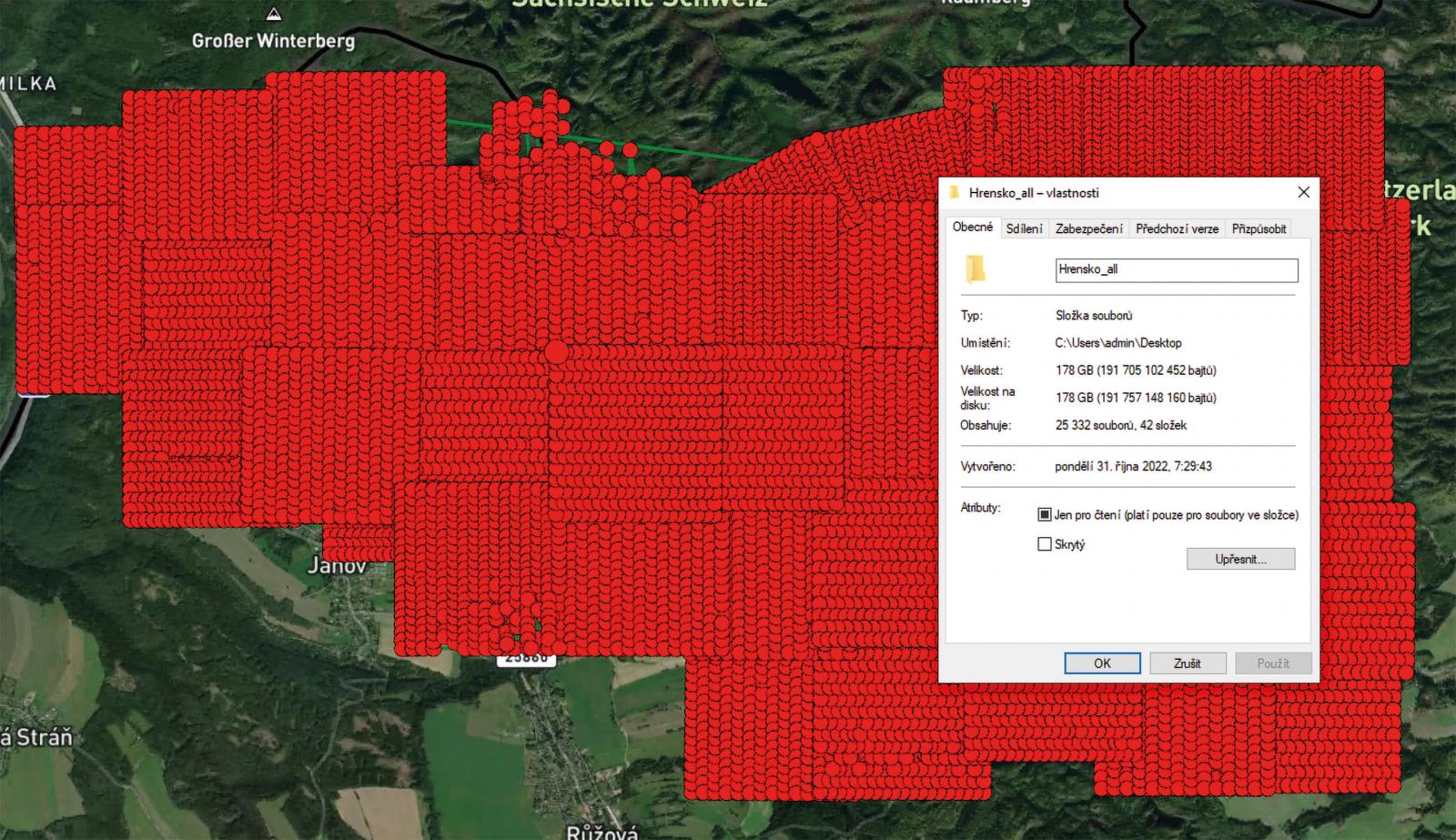The image size is (1456, 840).
Task: Click the Großer Winterberg peak marker icon
Action: pos(274,15)
